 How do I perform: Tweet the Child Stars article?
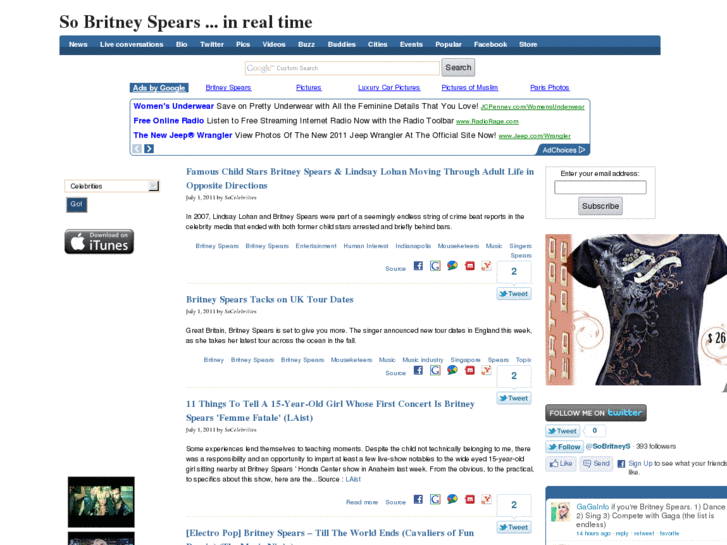(514, 294)
